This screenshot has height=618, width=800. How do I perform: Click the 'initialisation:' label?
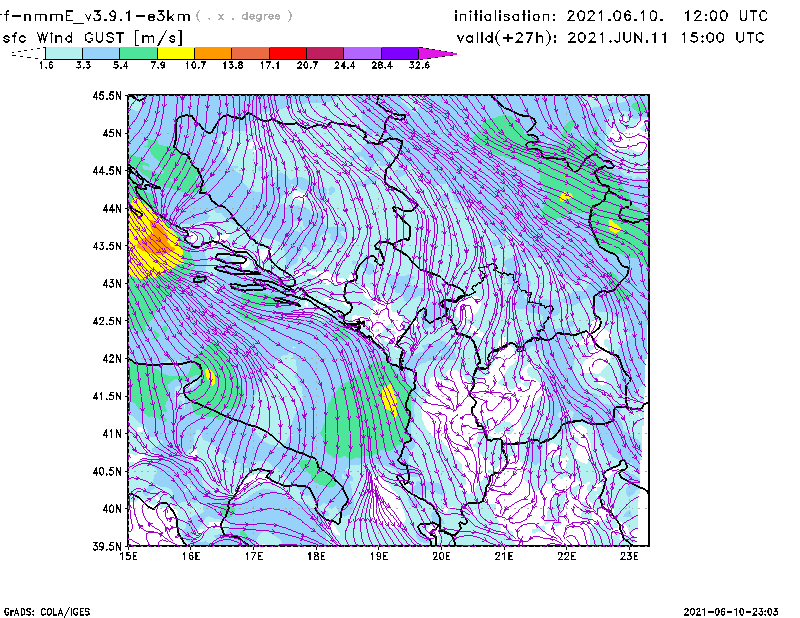click(505, 16)
